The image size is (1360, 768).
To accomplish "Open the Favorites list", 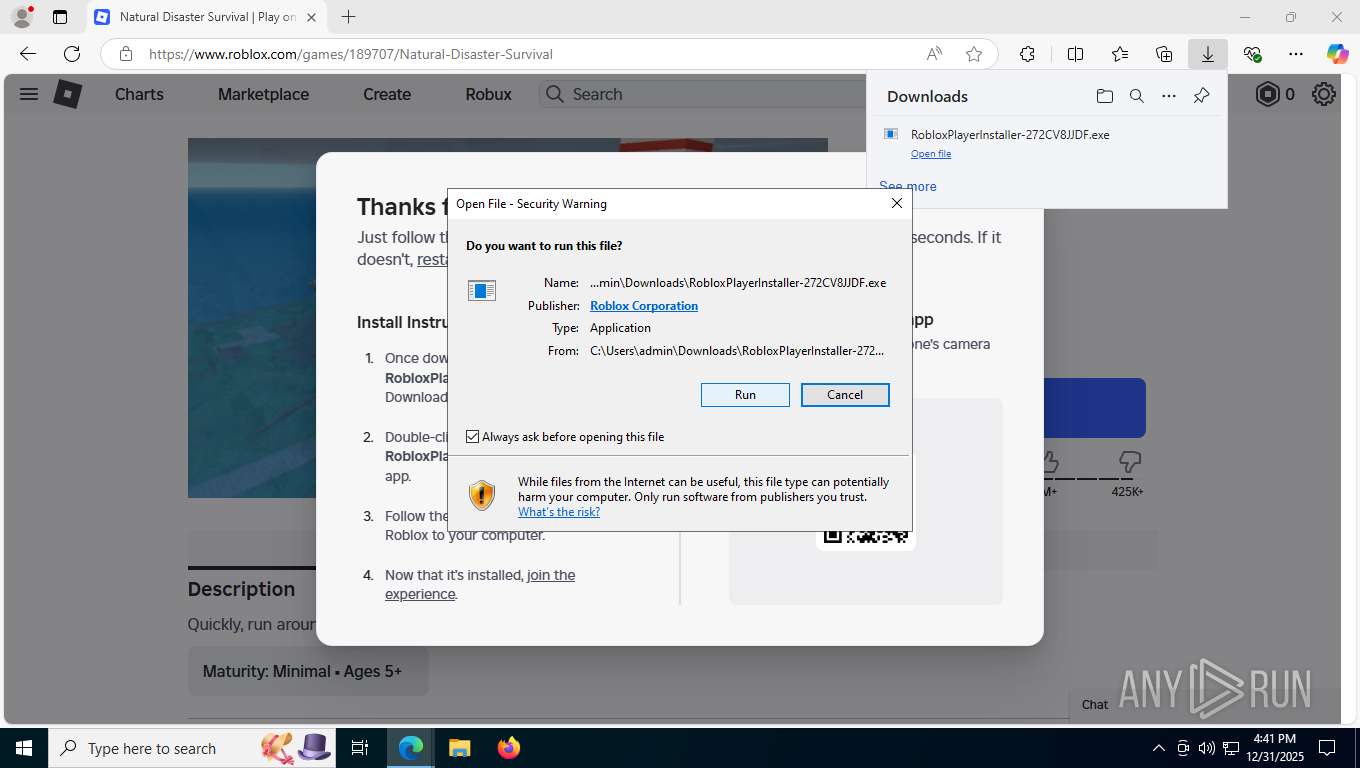I will (x=1120, y=54).
